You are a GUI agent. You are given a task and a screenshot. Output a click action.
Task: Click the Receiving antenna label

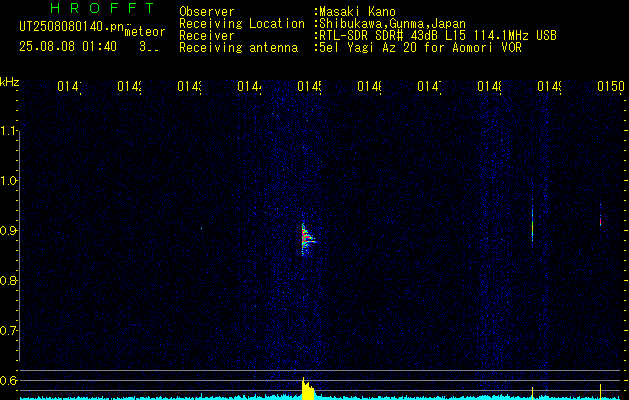tap(238, 48)
